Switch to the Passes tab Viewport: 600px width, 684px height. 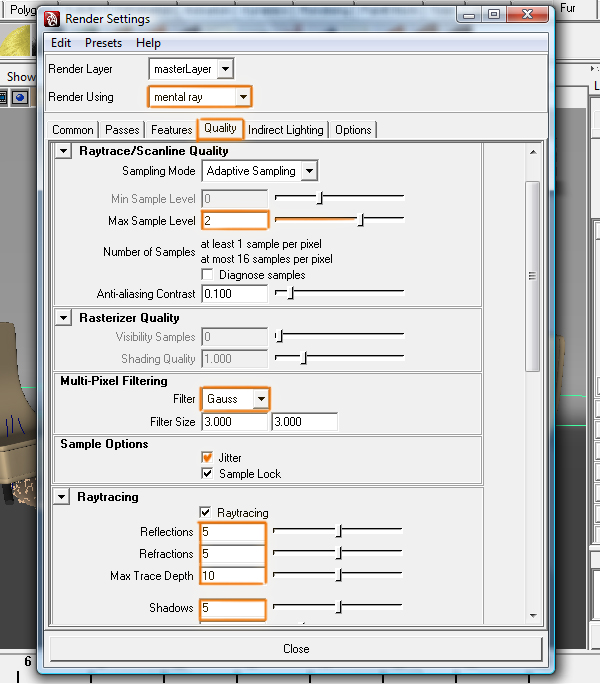tap(122, 130)
